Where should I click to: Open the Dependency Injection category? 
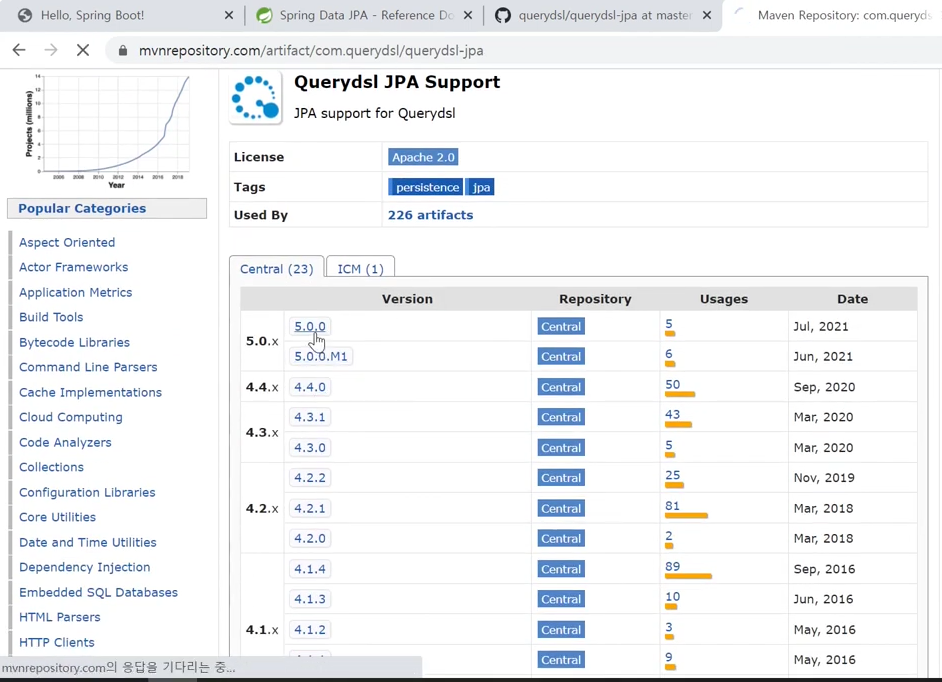[x=84, y=567]
